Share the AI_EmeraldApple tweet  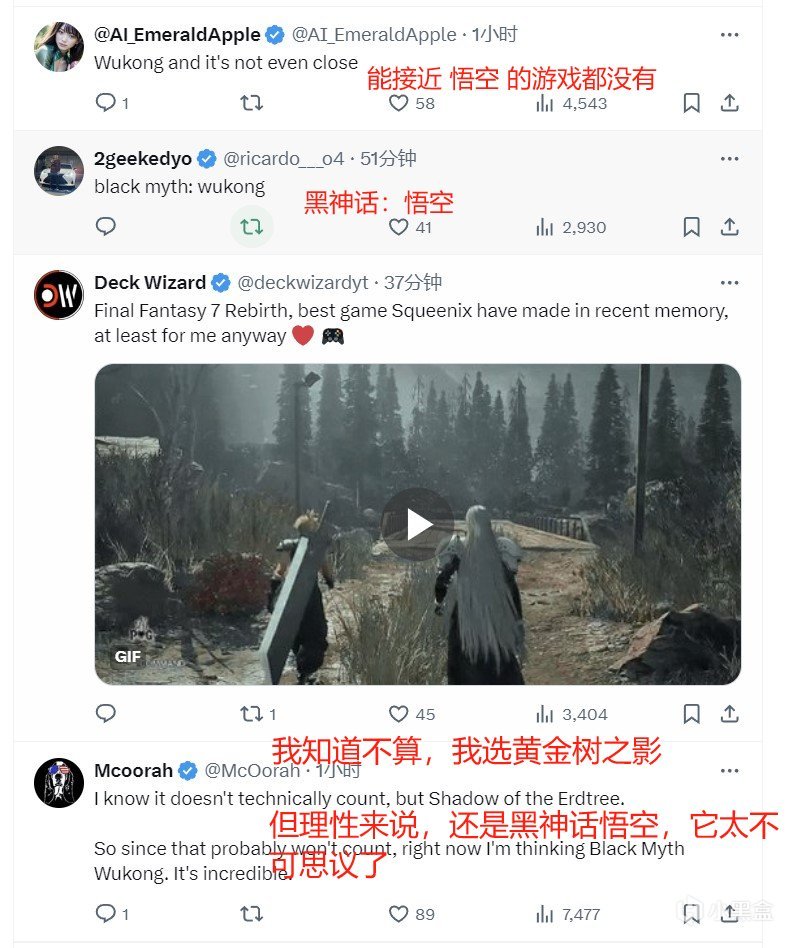(x=730, y=103)
